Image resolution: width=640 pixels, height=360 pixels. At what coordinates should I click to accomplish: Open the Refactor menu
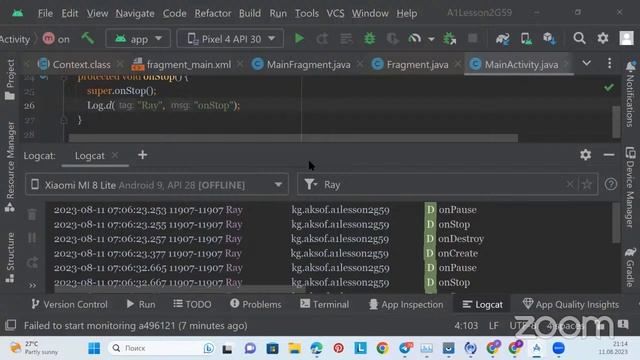213,13
